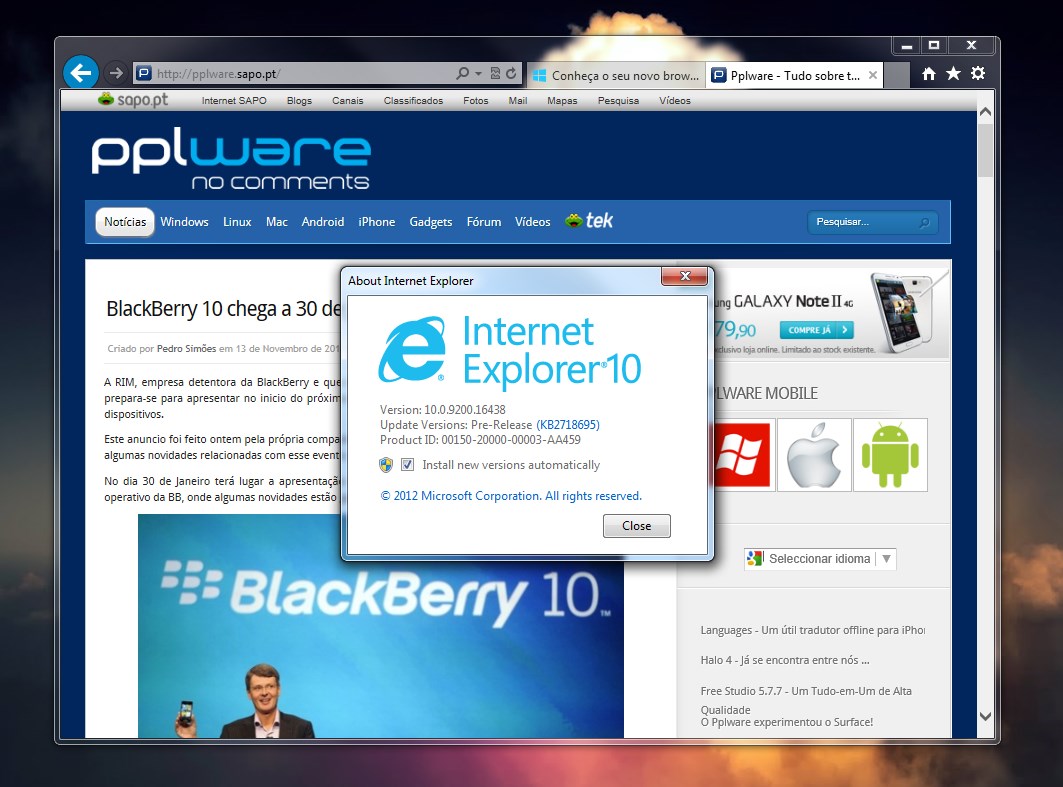This screenshot has width=1063, height=787.
Task: Click the search magnifier in address bar
Action: [462, 73]
